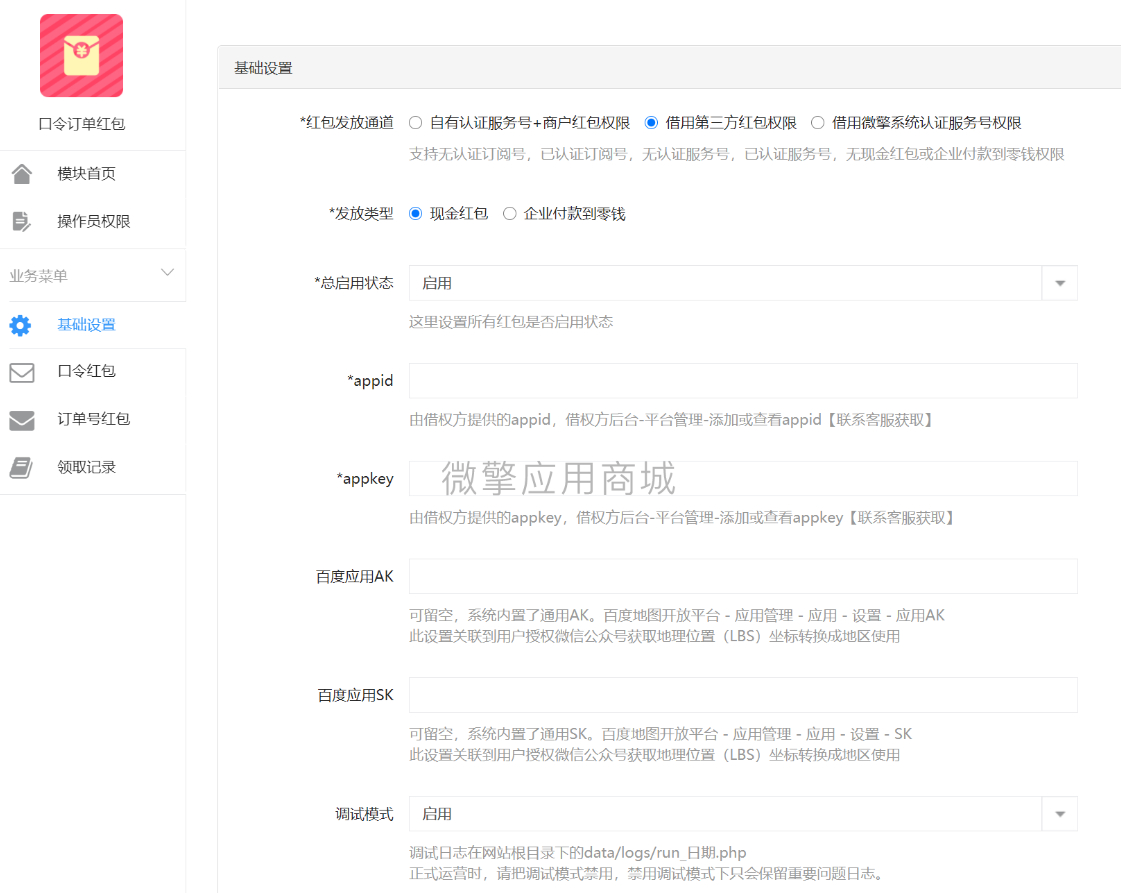Collapse the 业务菜单 section chevron
Screen dimensions: 1121x893
(167, 272)
